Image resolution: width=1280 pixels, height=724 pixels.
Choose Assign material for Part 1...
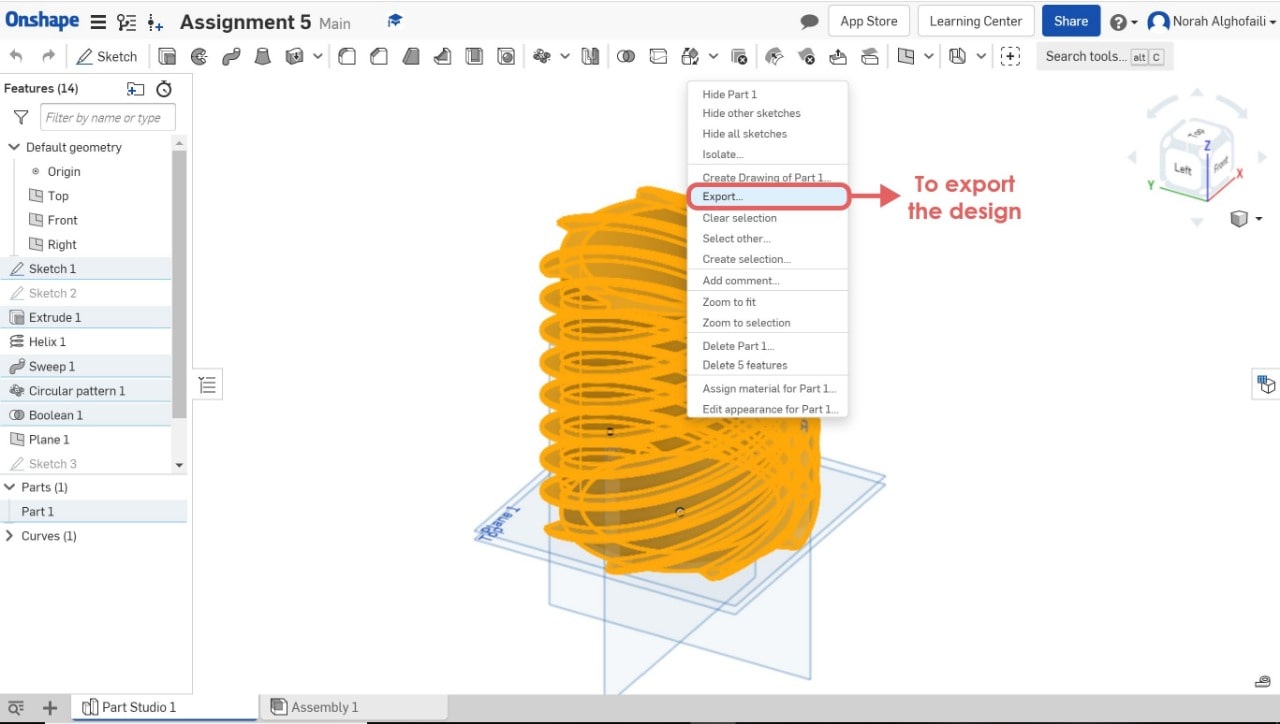[768, 389]
